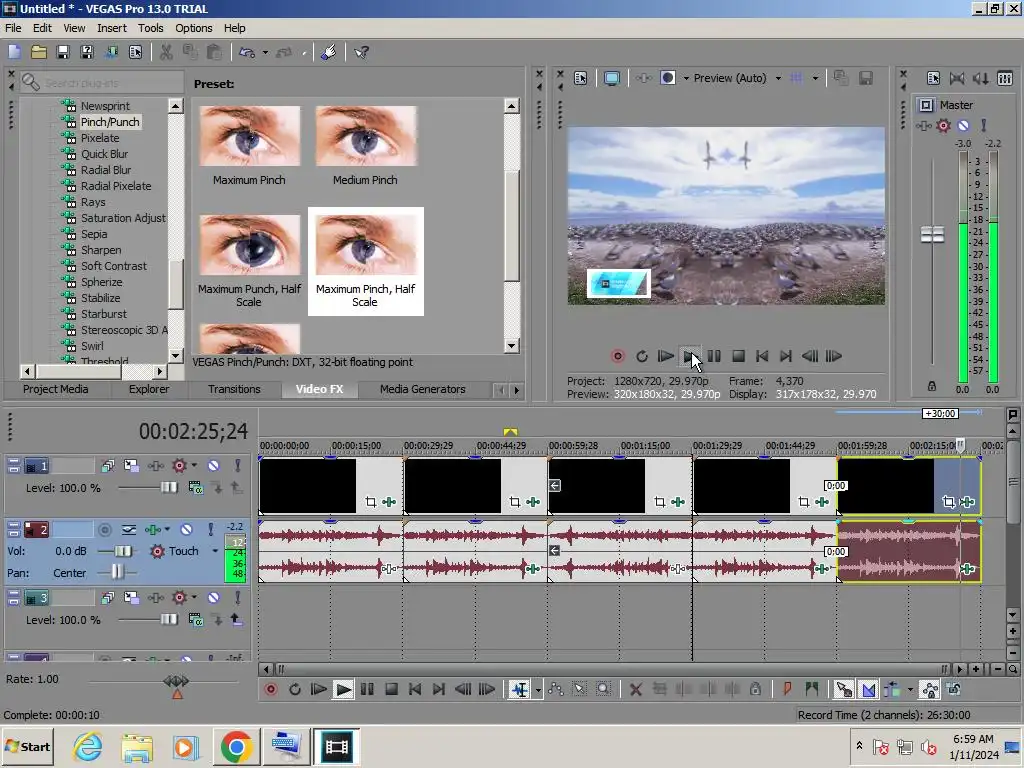Open the project Properties icon in toolbar
This screenshot has width=1024, height=768.
tap(135, 52)
